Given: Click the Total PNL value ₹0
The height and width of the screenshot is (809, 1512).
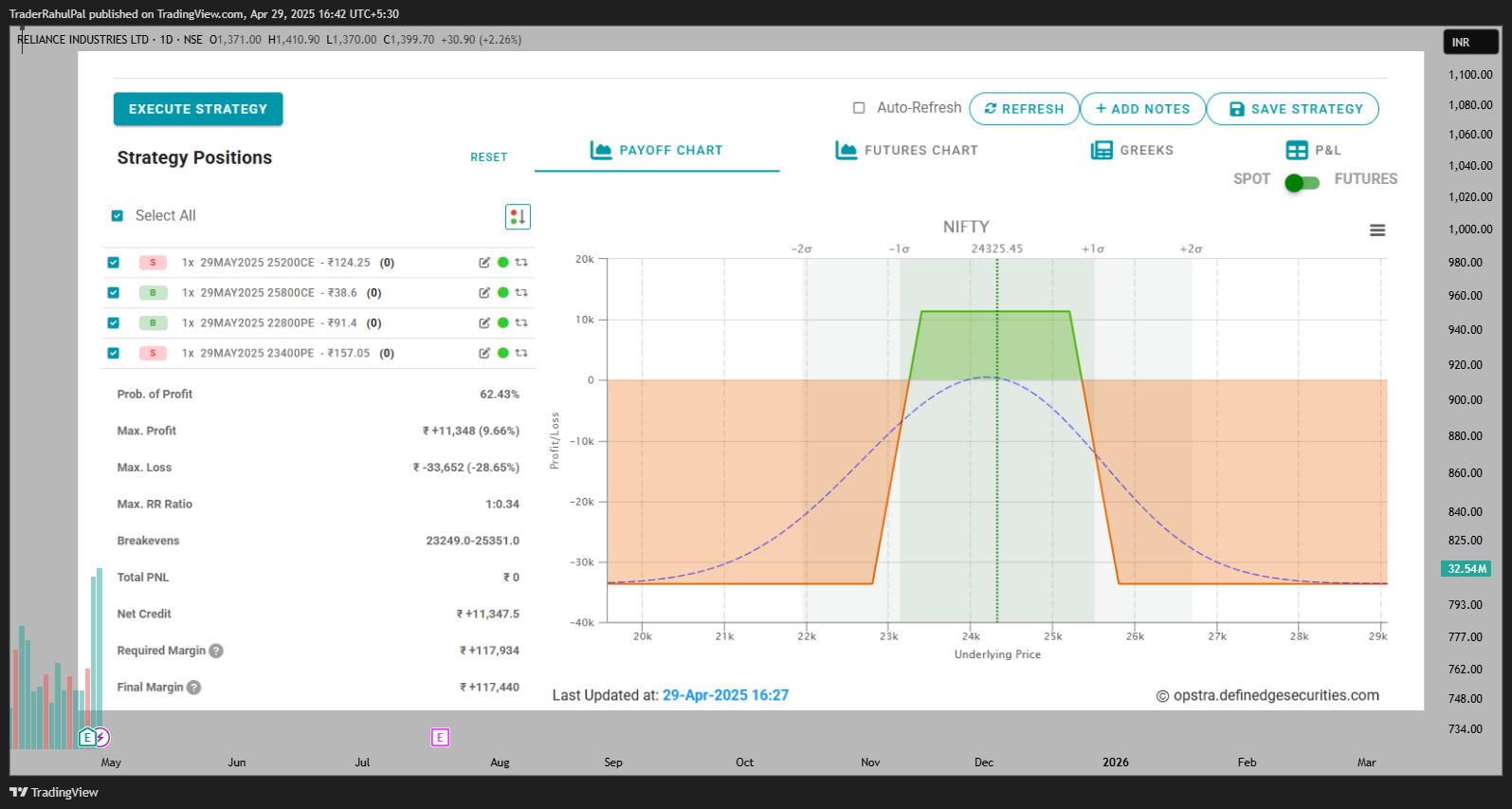Looking at the screenshot, I should pyautogui.click(x=511, y=578).
